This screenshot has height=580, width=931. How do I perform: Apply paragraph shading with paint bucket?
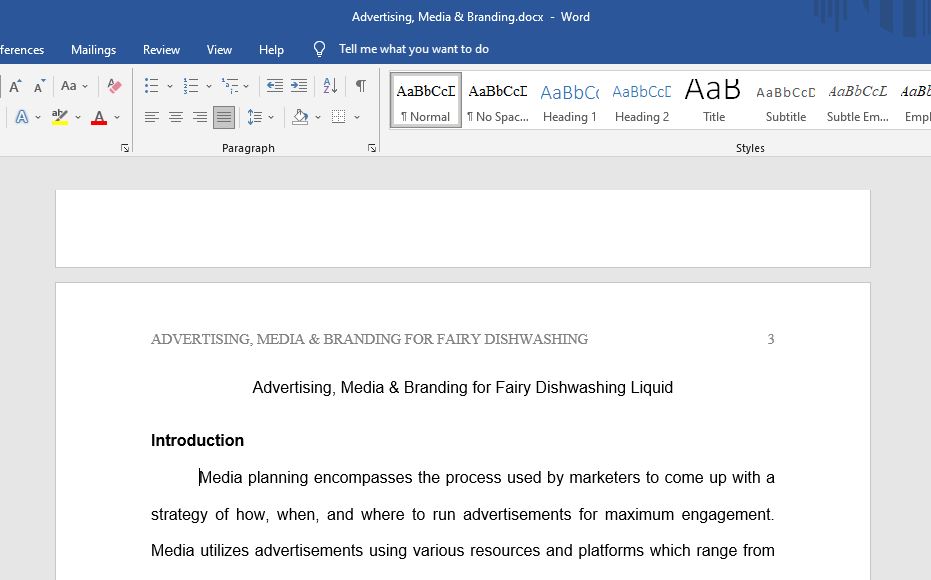click(x=300, y=117)
